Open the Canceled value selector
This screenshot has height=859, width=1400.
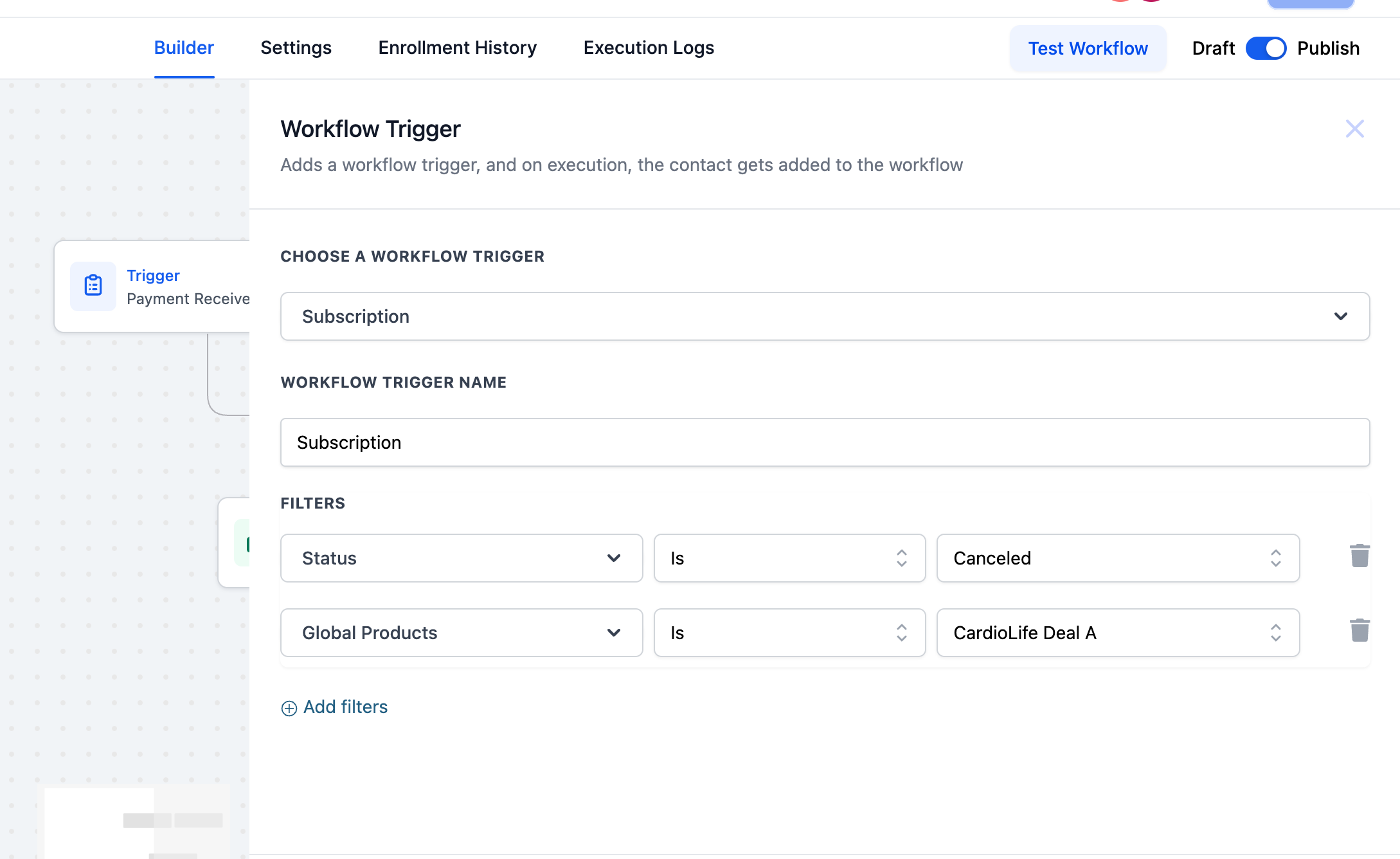pos(1117,558)
